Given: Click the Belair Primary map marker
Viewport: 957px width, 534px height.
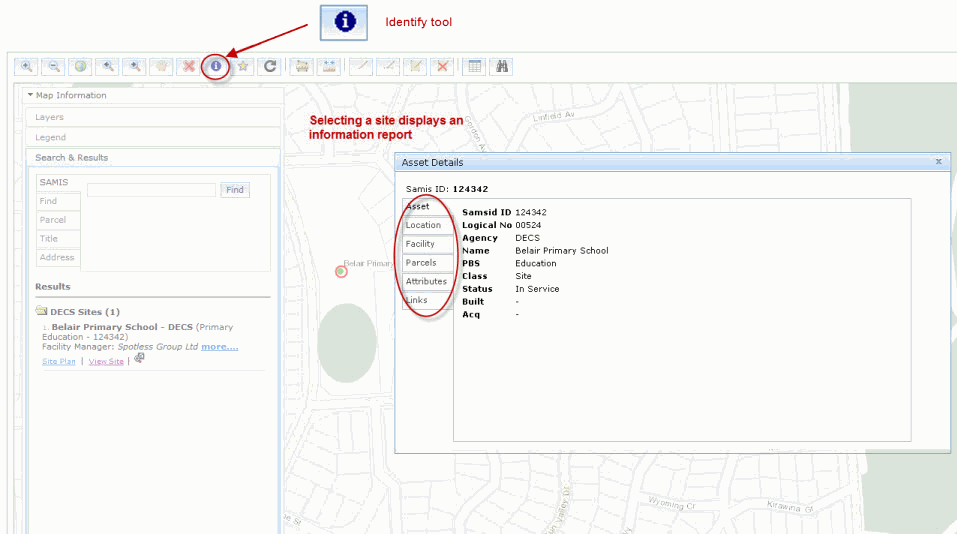Looking at the screenshot, I should (341, 272).
